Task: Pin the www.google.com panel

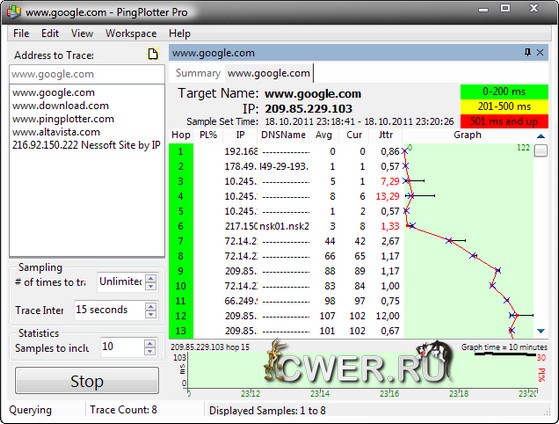Action: (x=528, y=52)
